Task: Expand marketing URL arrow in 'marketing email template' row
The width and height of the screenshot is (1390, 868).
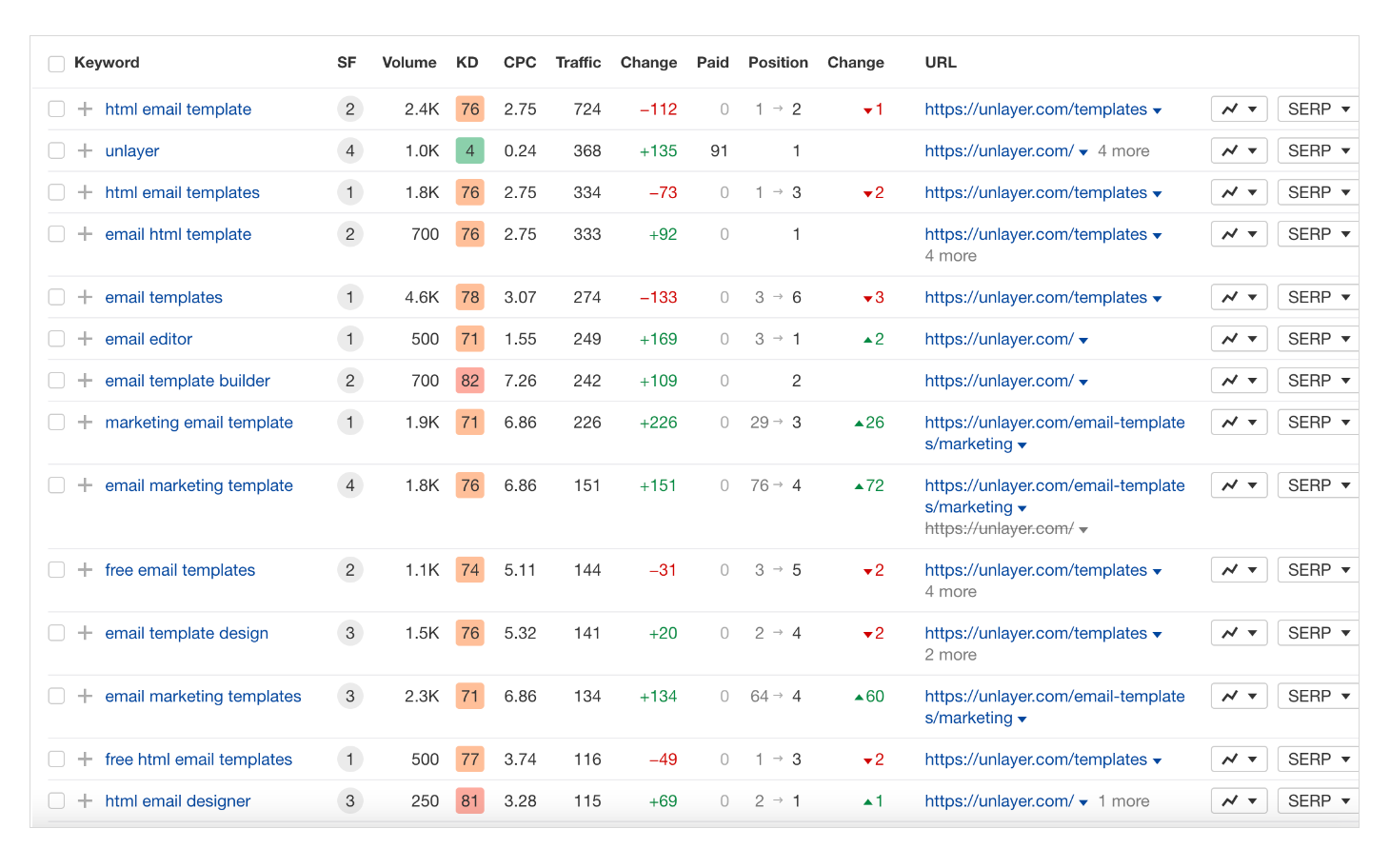Action: click(x=1023, y=445)
